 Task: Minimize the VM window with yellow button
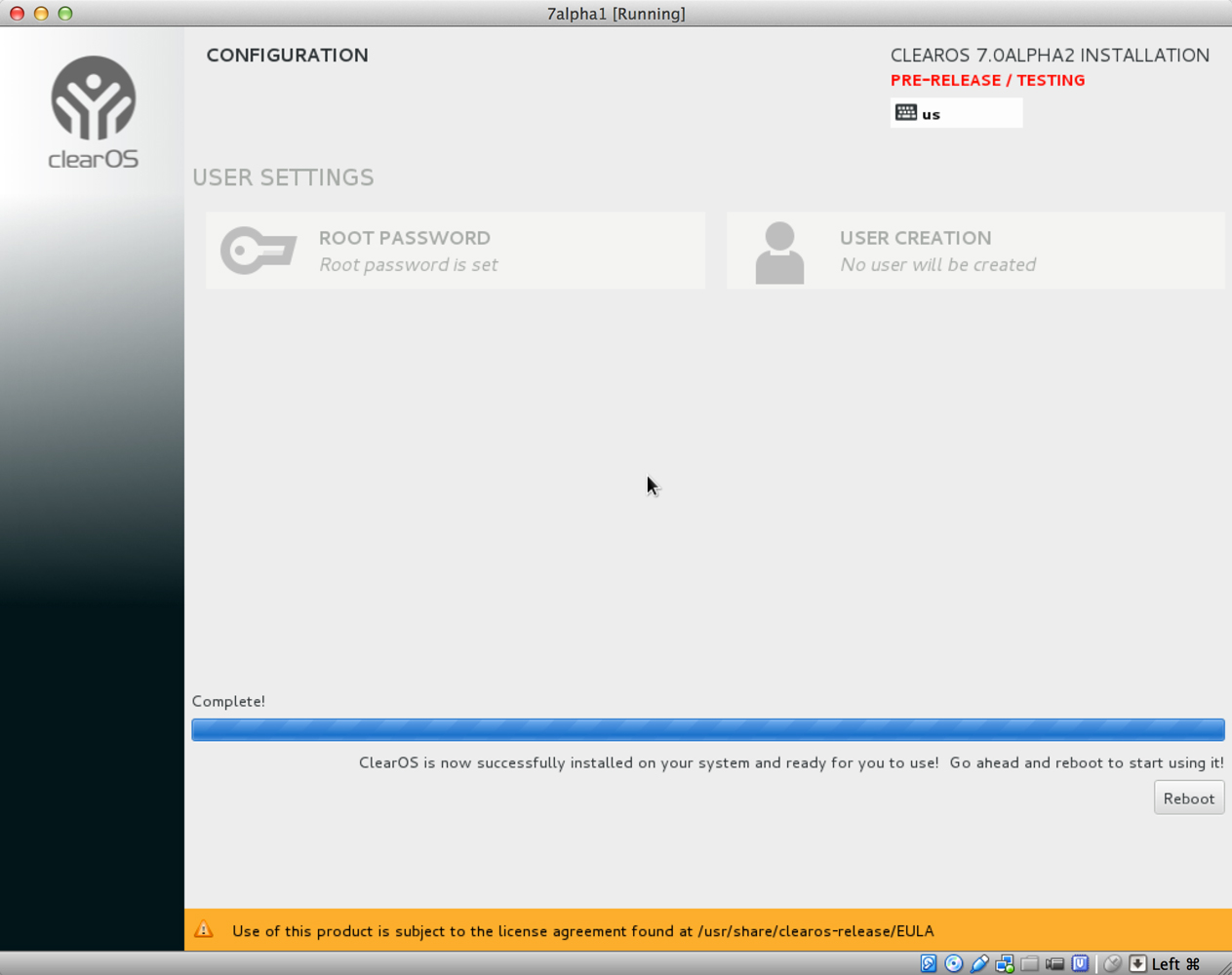pyautogui.click(x=41, y=14)
